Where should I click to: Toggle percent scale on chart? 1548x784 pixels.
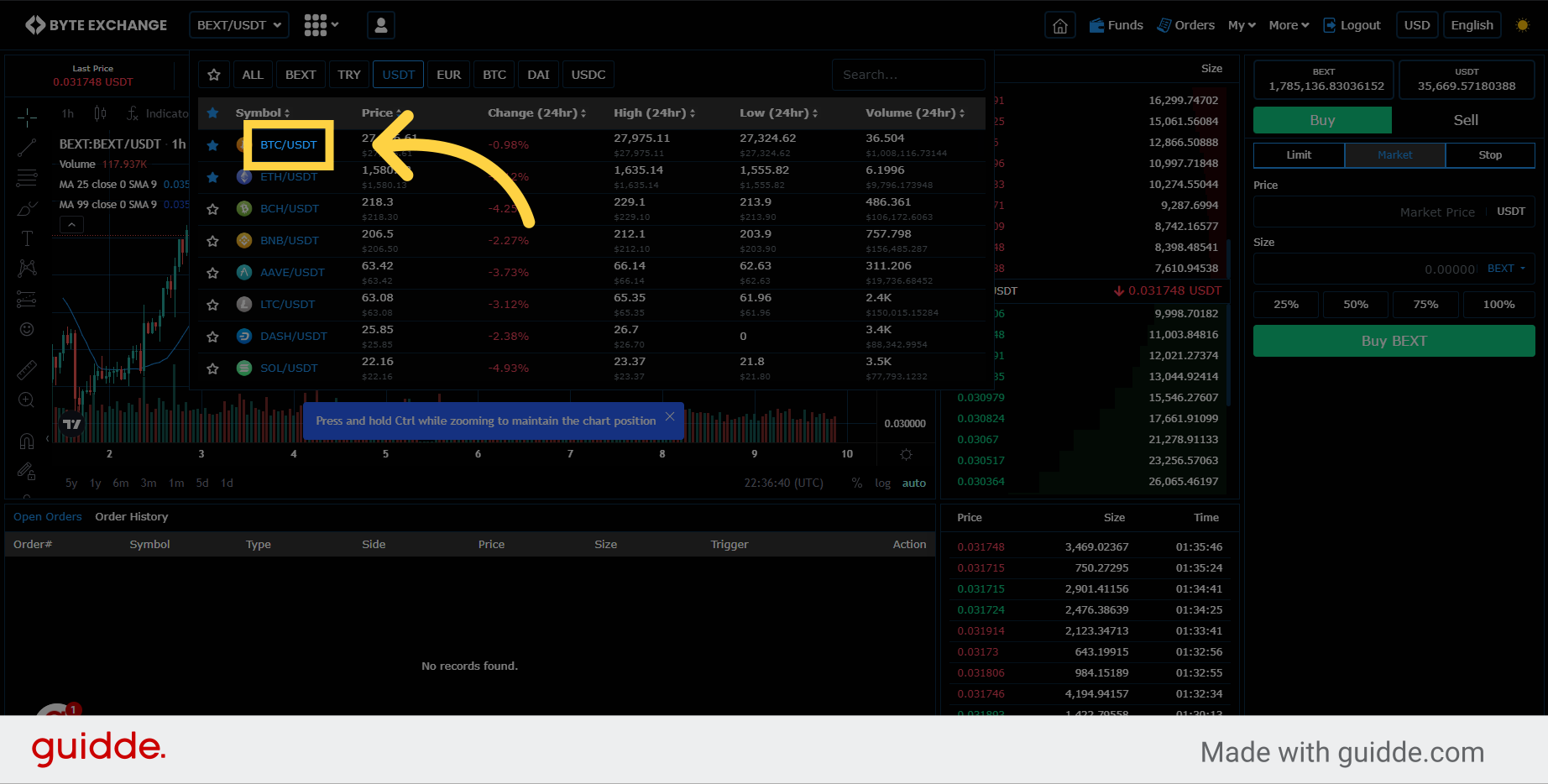pos(857,483)
